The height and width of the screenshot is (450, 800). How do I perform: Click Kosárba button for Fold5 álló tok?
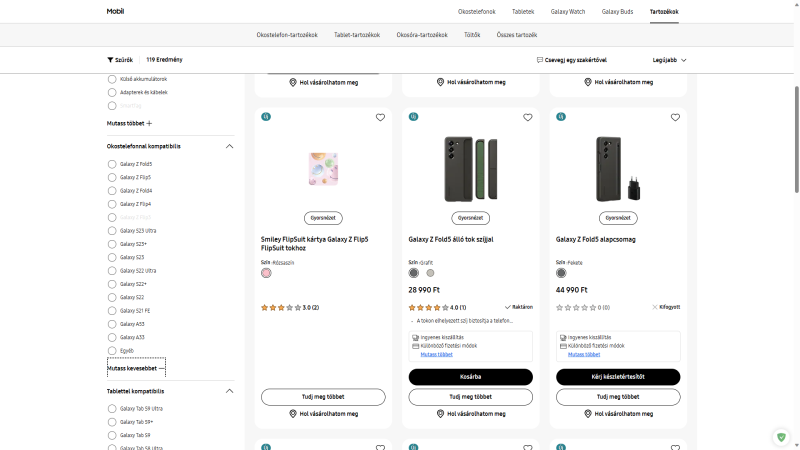tap(470, 377)
